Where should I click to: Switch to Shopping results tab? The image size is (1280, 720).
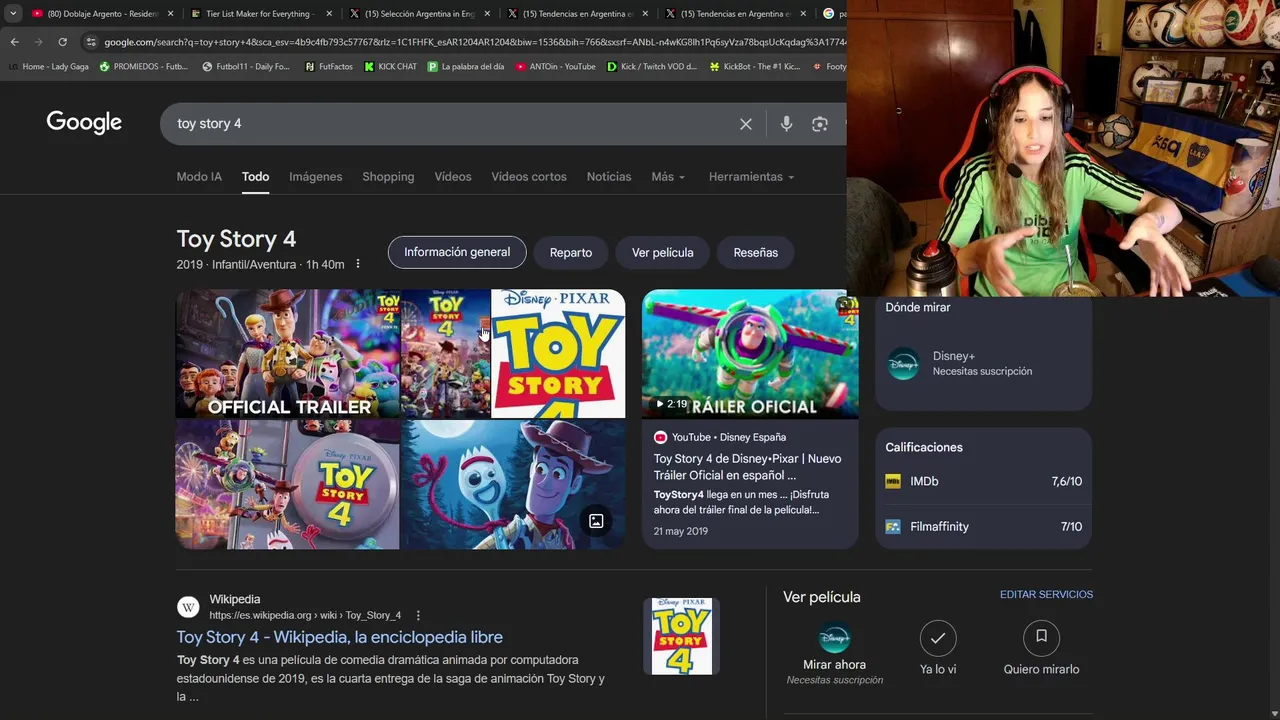pos(388,177)
